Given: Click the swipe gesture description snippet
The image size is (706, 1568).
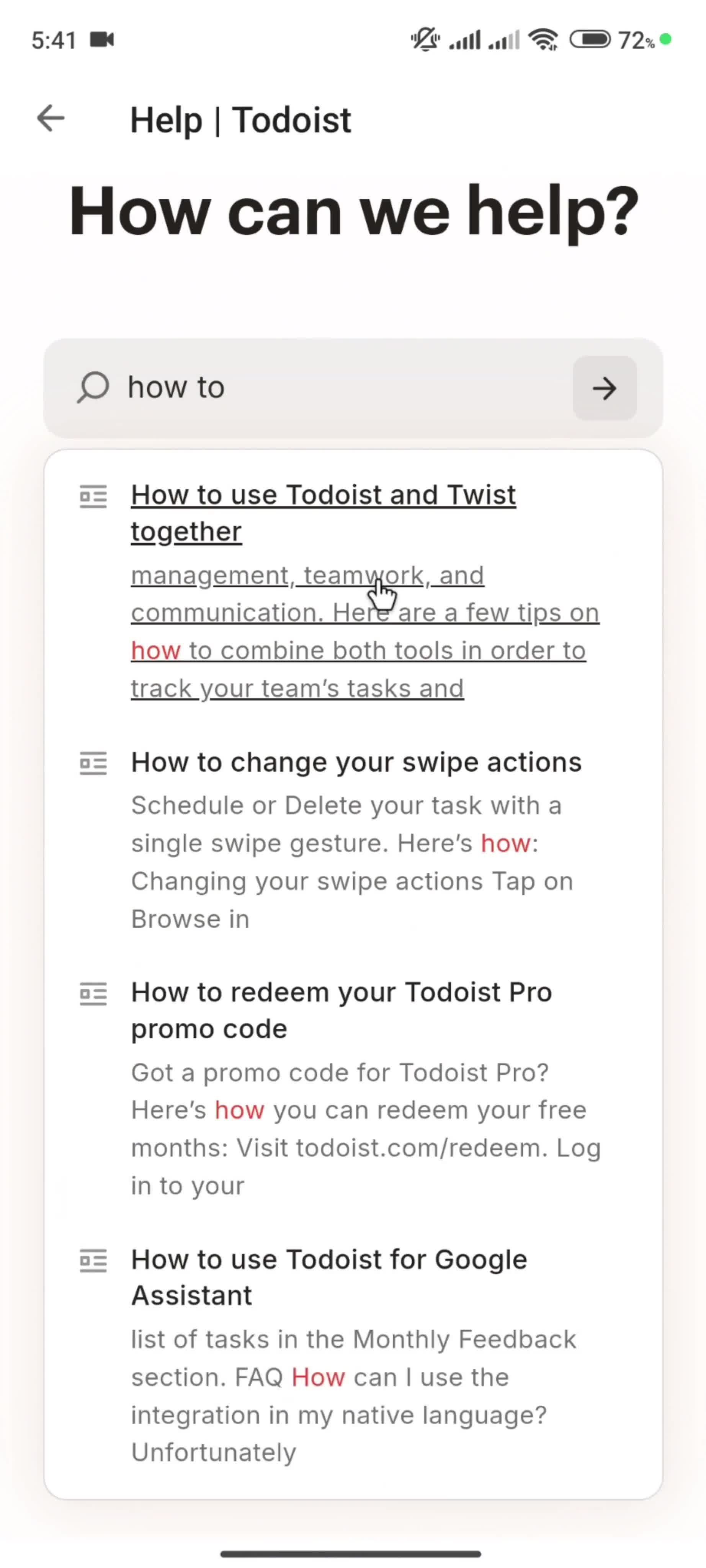Looking at the screenshot, I should (352, 862).
